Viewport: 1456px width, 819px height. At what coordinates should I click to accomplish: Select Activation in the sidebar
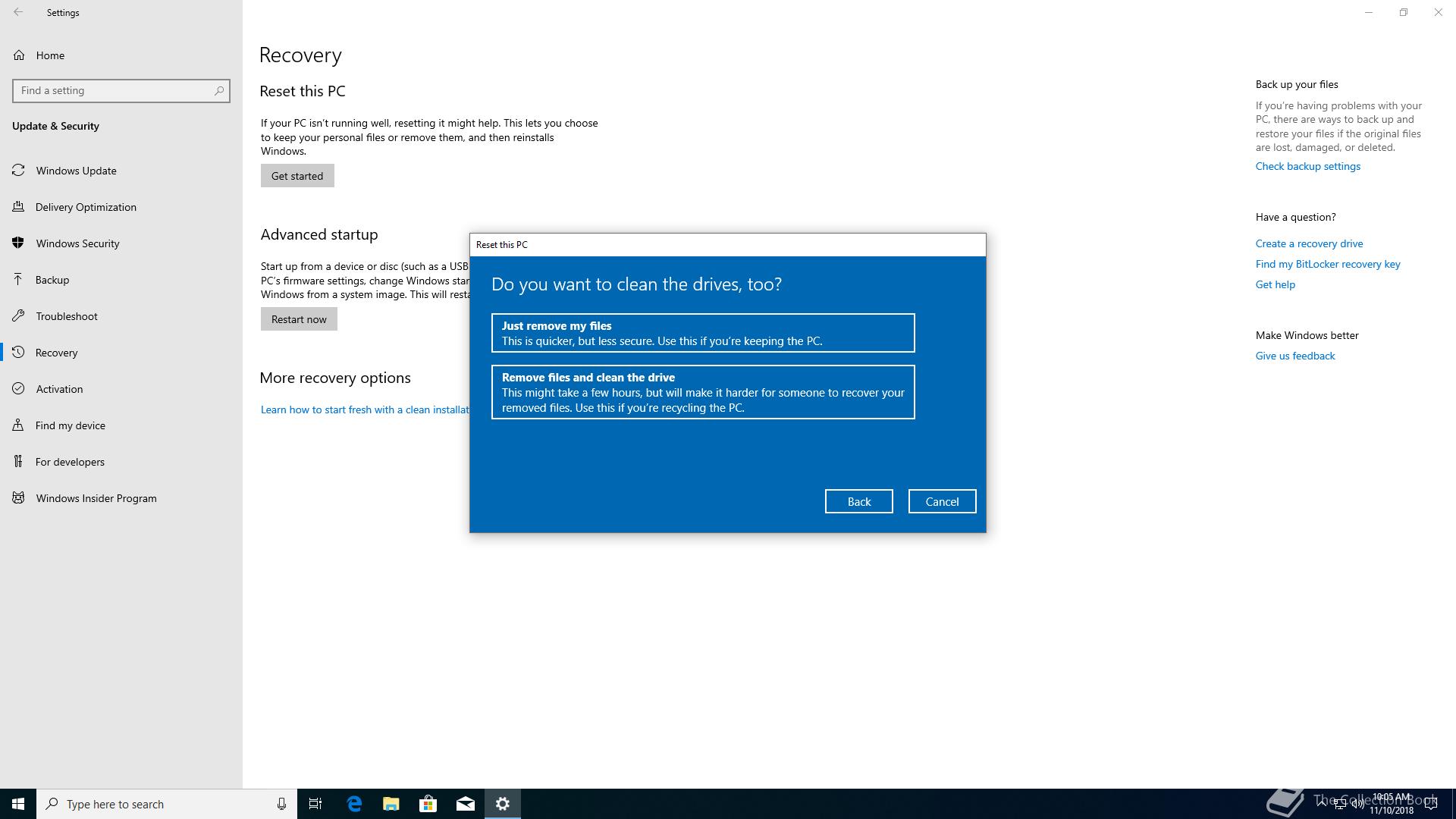121,389
